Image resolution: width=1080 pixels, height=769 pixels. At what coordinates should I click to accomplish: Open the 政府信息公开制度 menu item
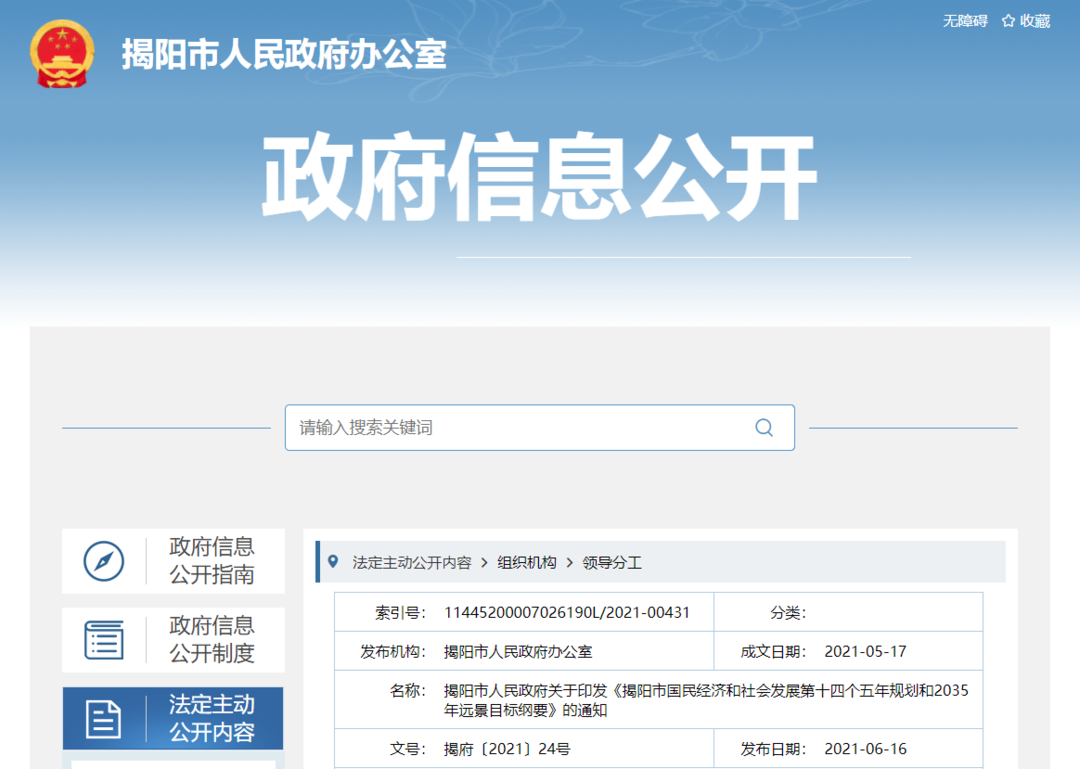[x=174, y=639]
